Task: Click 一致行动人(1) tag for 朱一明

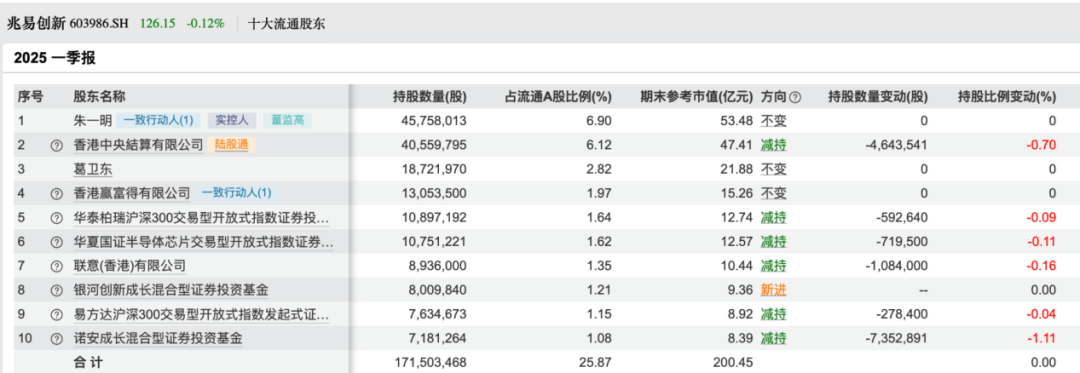Action: 158,121
